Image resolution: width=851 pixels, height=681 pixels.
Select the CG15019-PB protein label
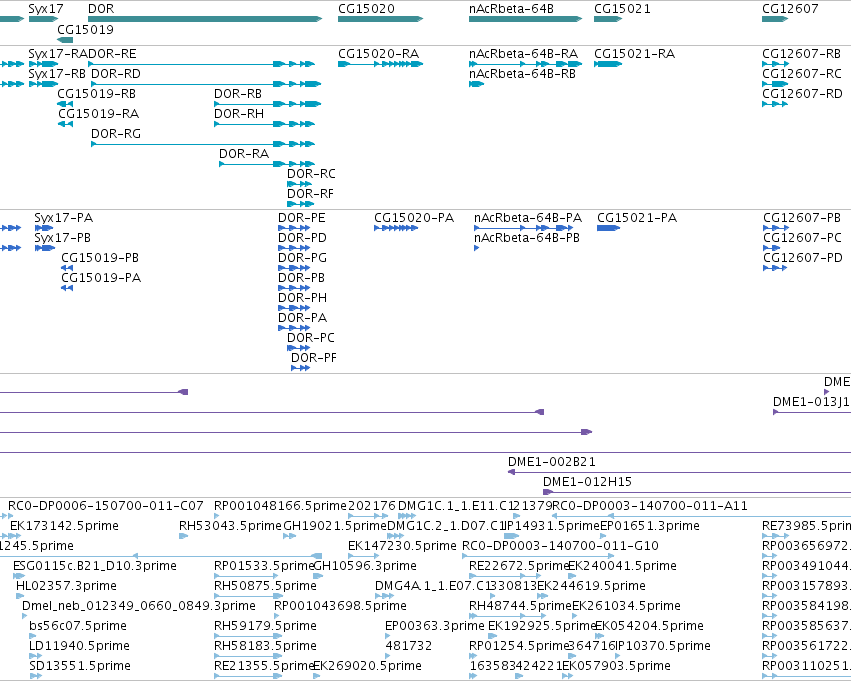pyautogui.click(x=100, y=258)
